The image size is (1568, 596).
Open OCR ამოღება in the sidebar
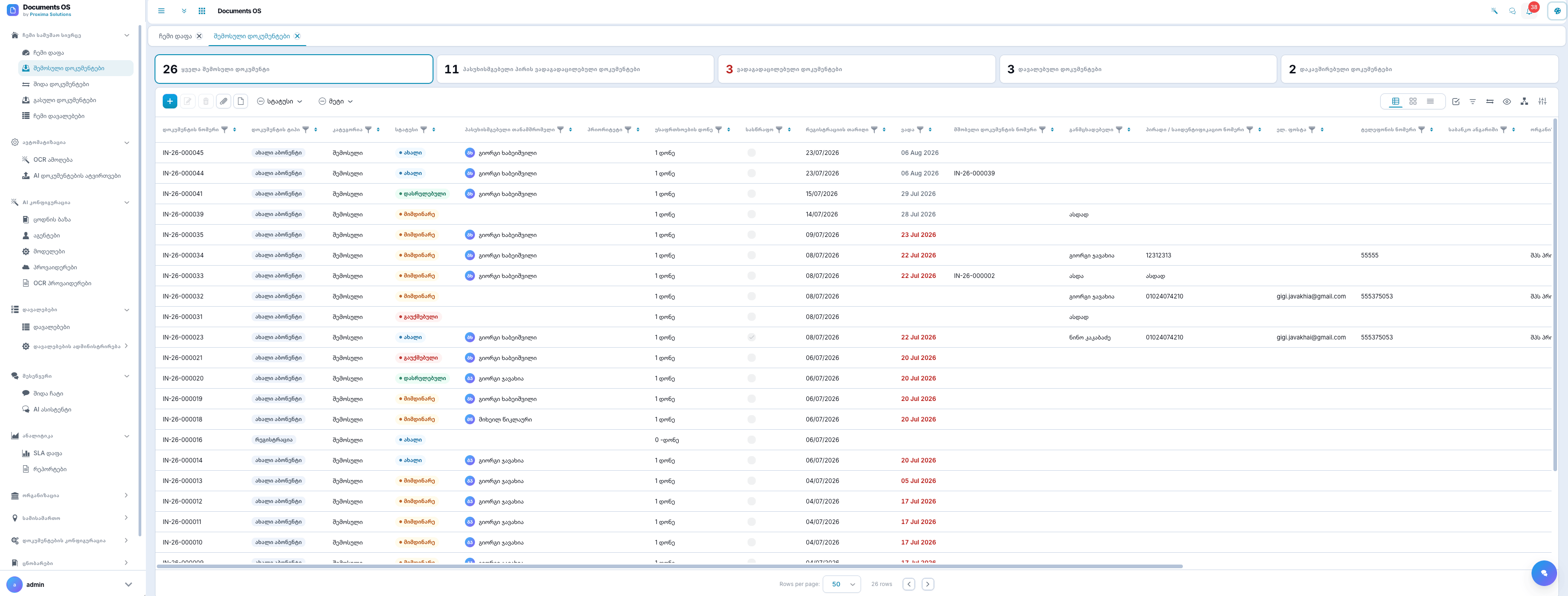pyautogui.click(x=52, y=159)
